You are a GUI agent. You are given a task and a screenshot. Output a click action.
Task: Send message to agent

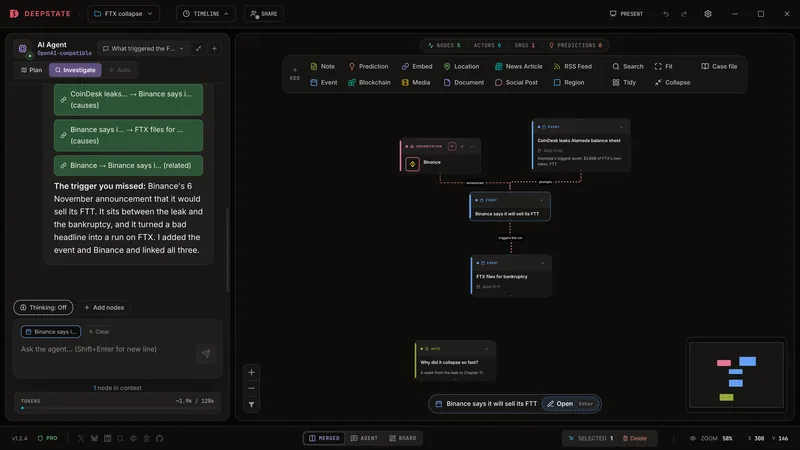[206, 354]
